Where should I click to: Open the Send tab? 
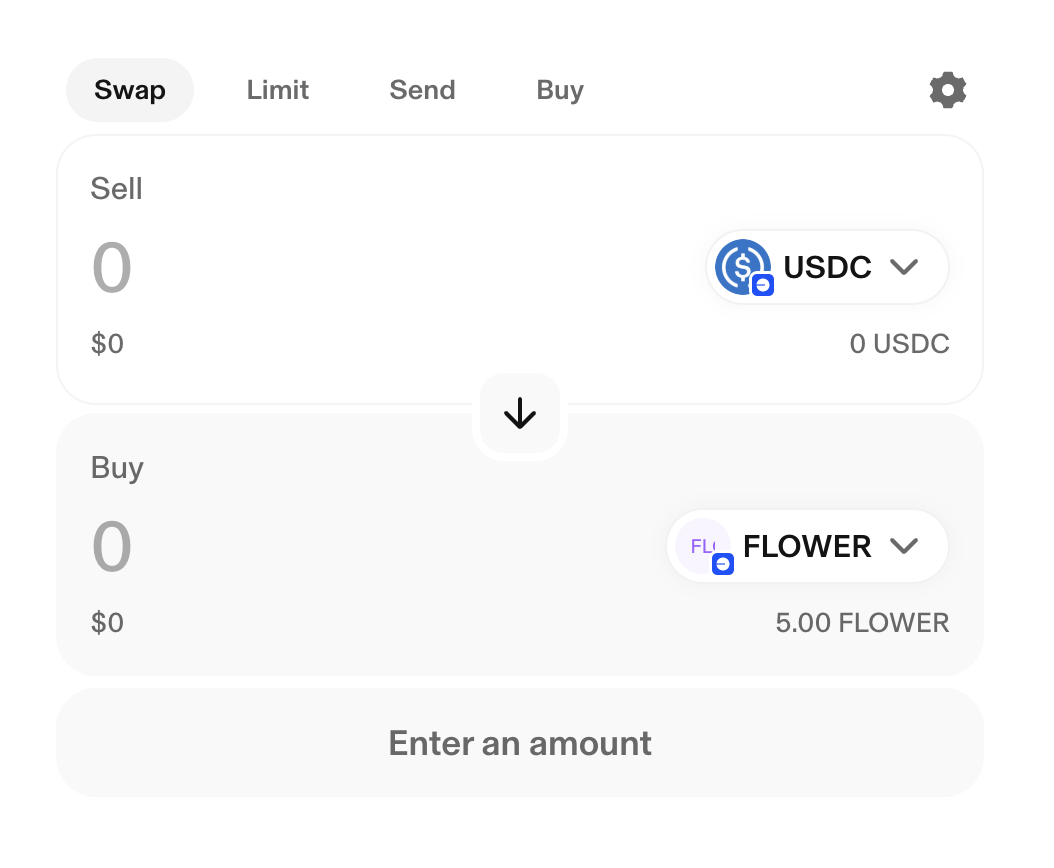[422, 90]
